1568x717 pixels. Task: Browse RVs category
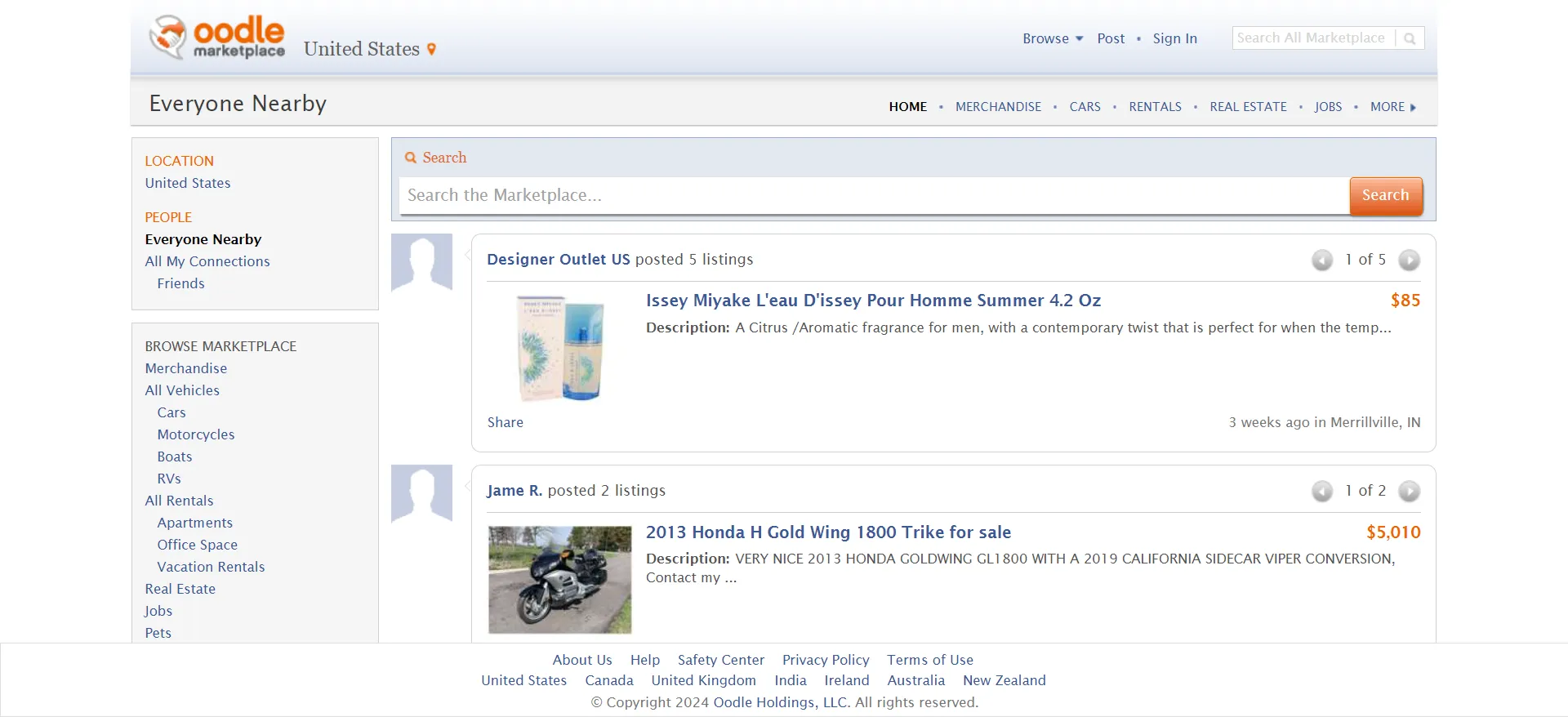point(169,479)
